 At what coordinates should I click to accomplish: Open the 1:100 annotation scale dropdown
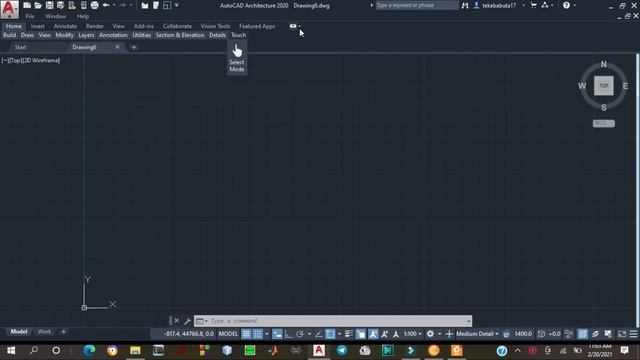pyautogui.click(x=413, y=334)
